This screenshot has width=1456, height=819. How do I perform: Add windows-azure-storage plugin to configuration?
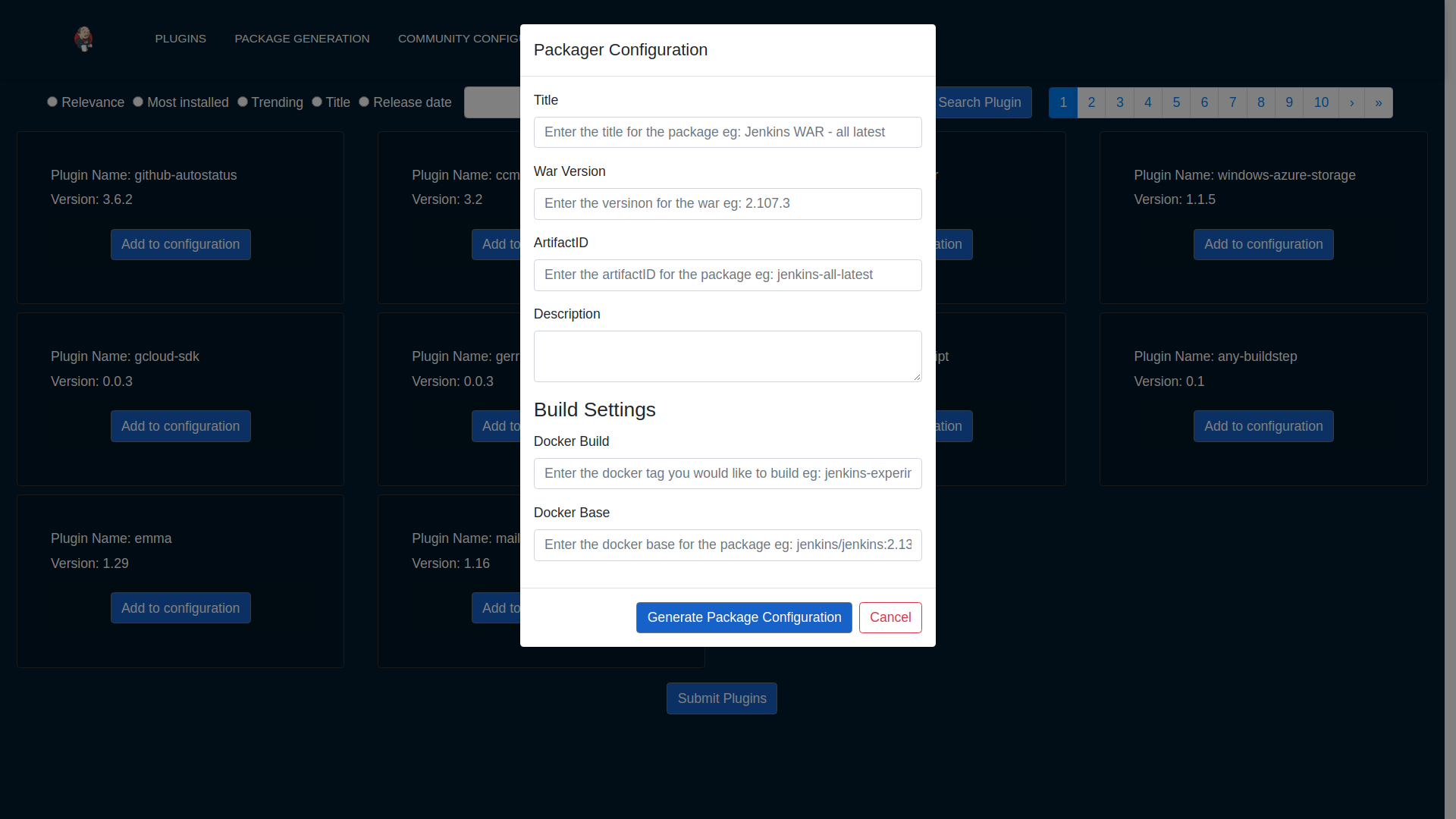point(1263,244)
